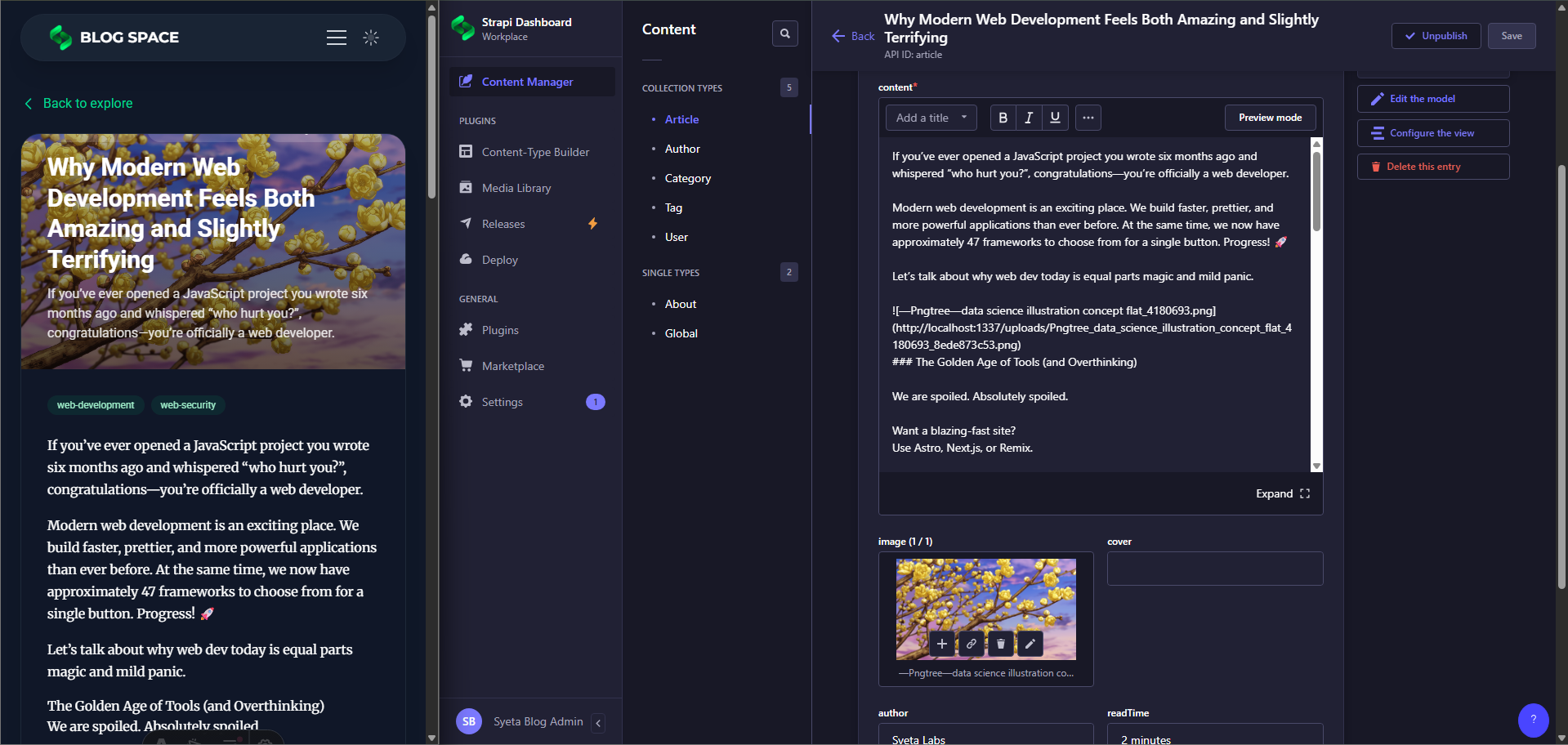Add another image with plus icon
1568x745 pixels.
[941, 644]
